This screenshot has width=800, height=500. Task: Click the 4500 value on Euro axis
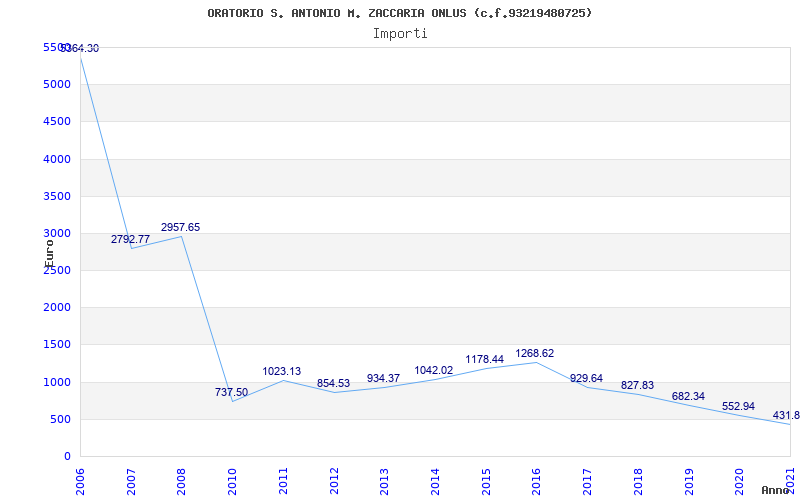click(56, 121)
